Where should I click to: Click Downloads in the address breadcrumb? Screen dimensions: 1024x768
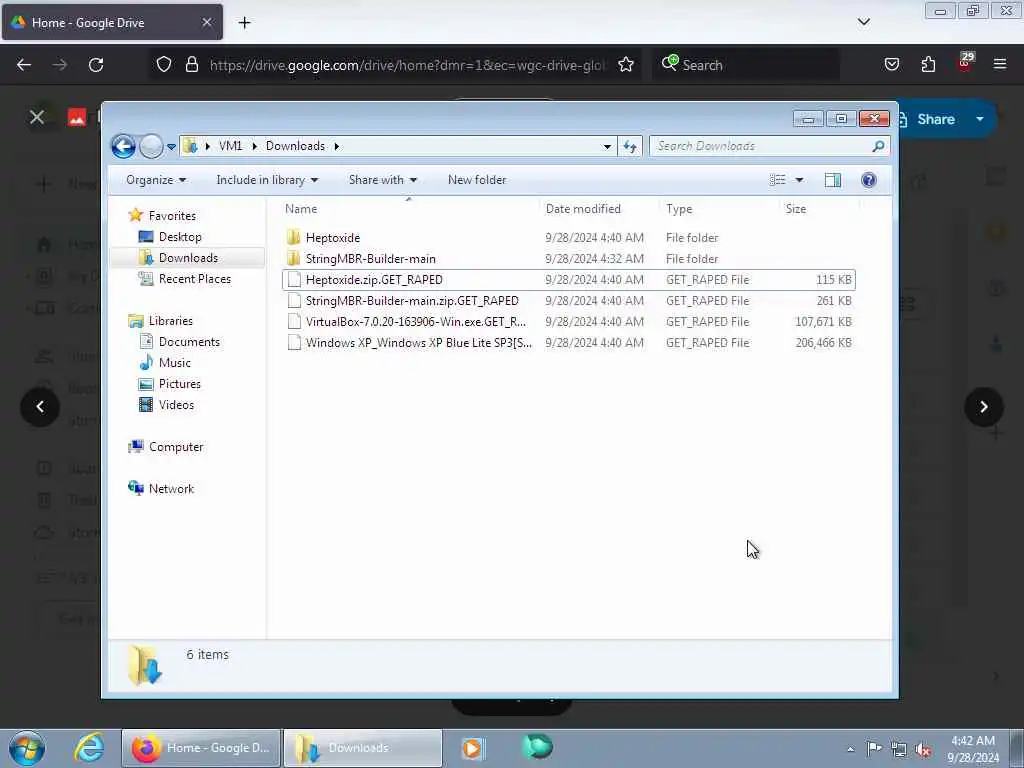click(295, 146)
